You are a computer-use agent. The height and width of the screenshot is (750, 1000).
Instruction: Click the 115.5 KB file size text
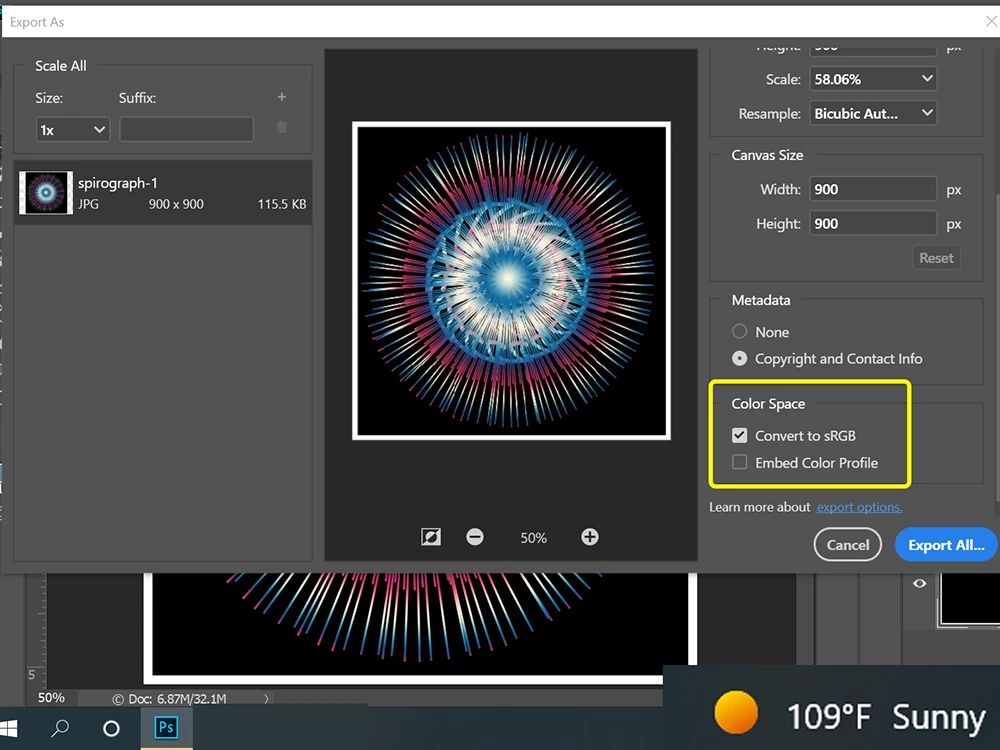[282, 204]
